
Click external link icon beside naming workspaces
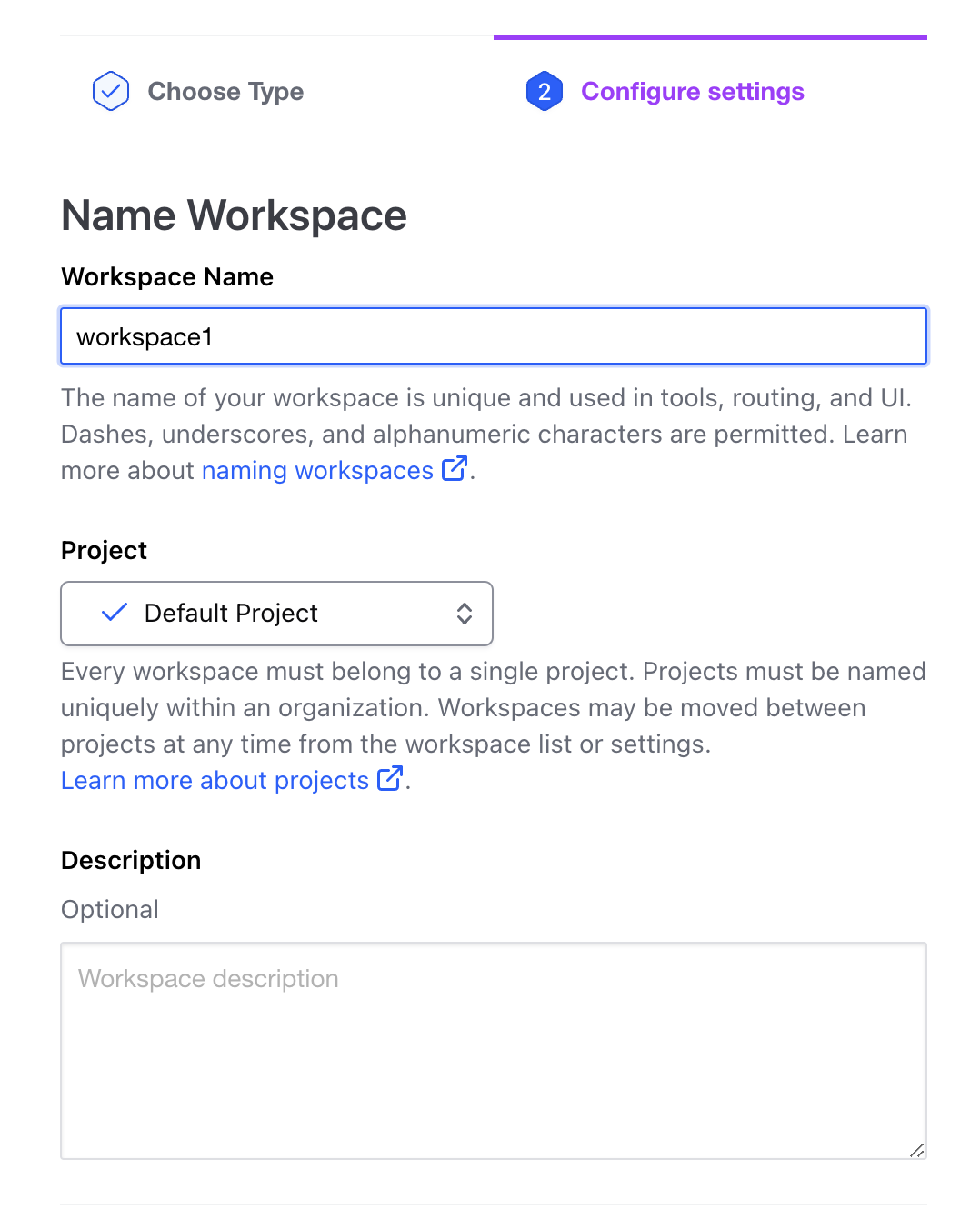[x=455, y=469]
